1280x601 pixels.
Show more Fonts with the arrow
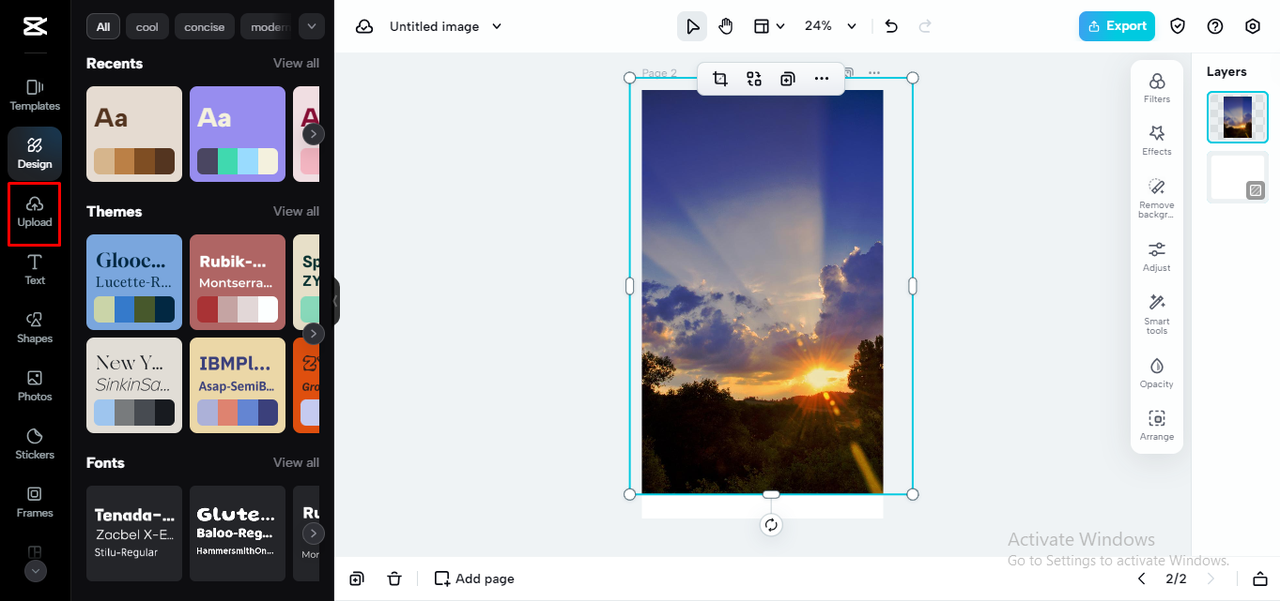pos(313,533)
